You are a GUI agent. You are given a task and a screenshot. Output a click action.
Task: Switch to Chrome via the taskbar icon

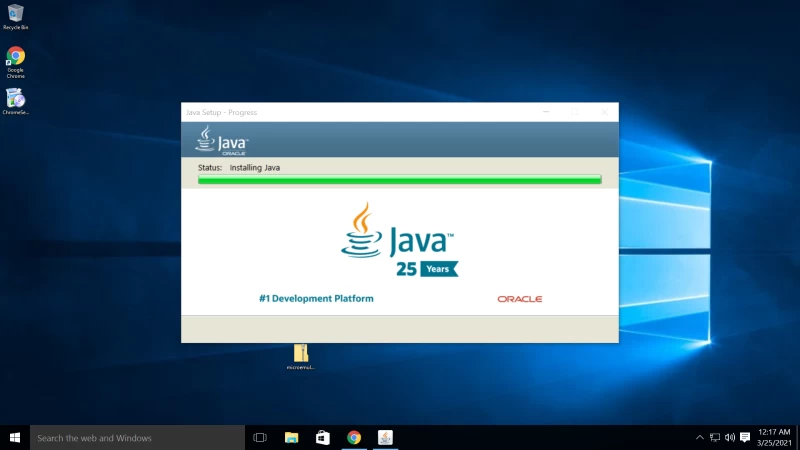click(x=353, y=437)
